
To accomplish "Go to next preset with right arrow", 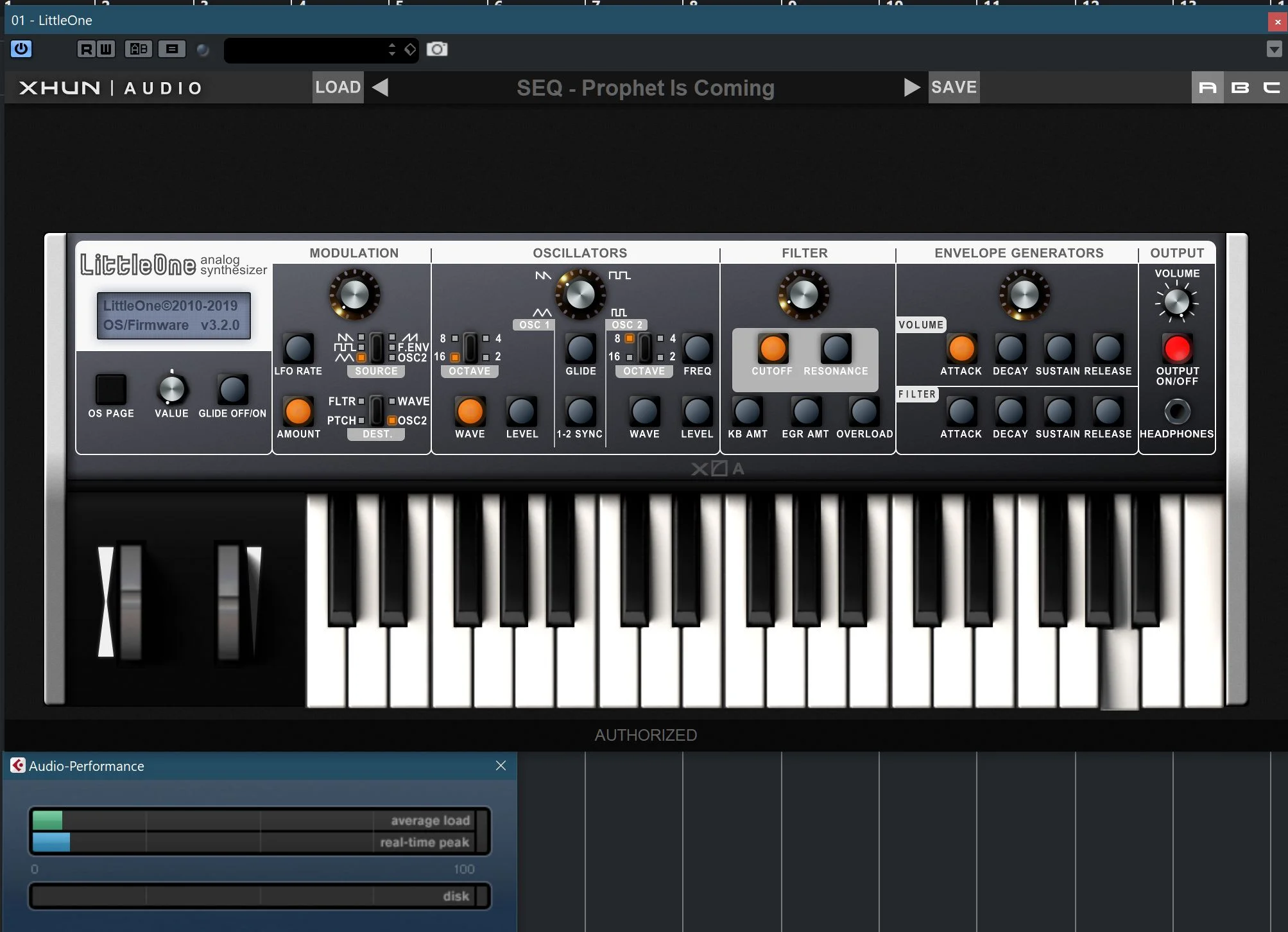I will point(911,87).
